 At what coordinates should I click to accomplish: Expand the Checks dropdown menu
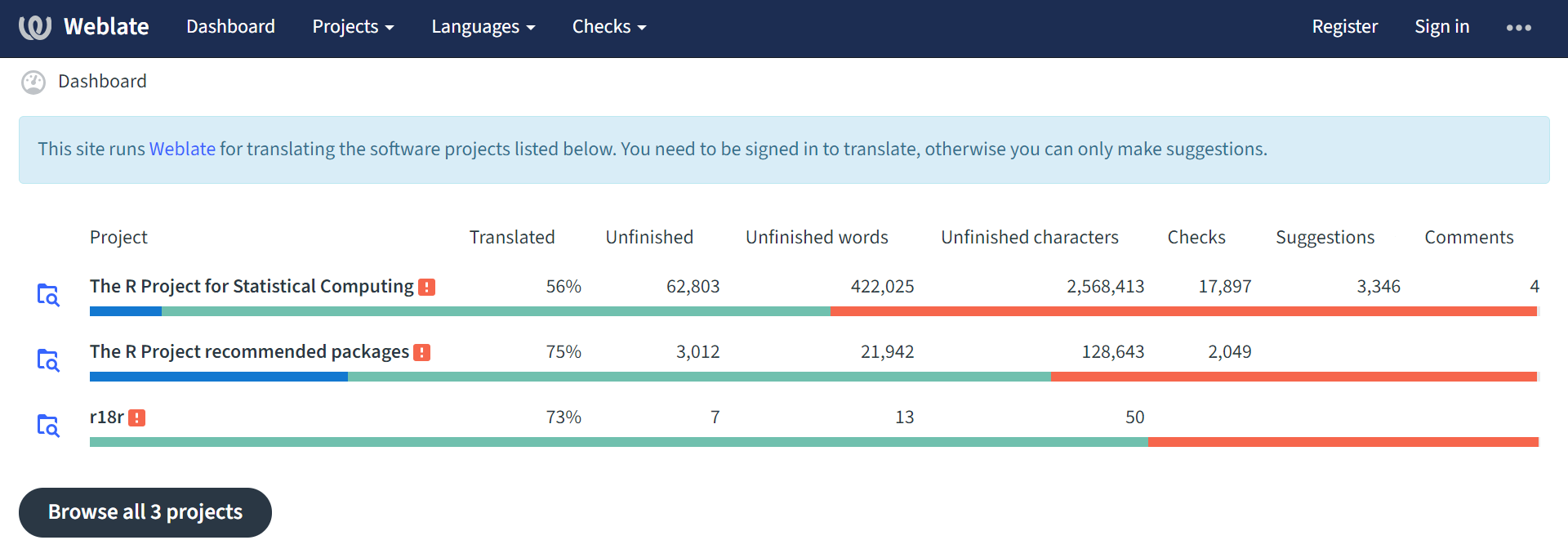[608, 27]
